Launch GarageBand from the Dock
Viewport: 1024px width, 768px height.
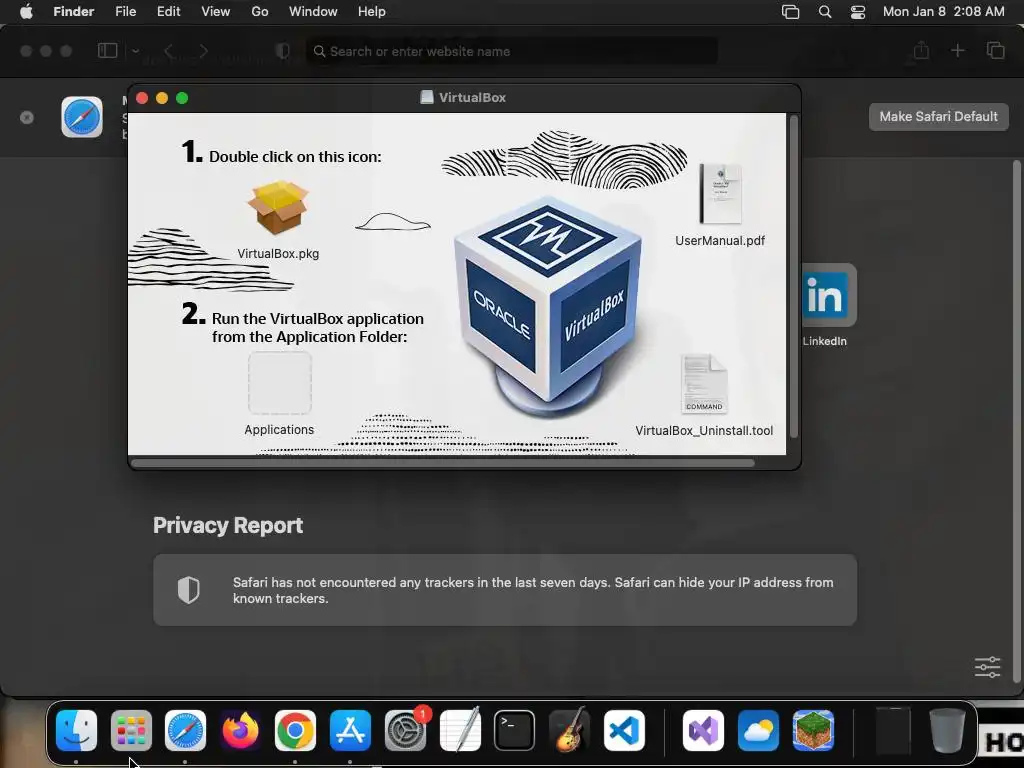[569, 730]
